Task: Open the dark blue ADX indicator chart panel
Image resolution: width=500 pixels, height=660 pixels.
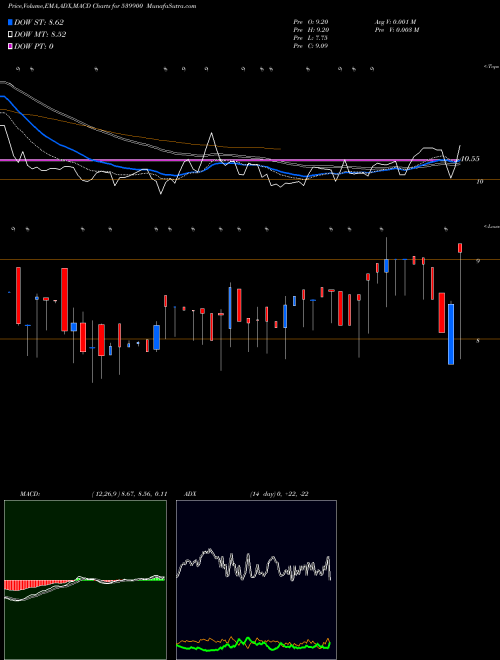Action: click(256, 580)
